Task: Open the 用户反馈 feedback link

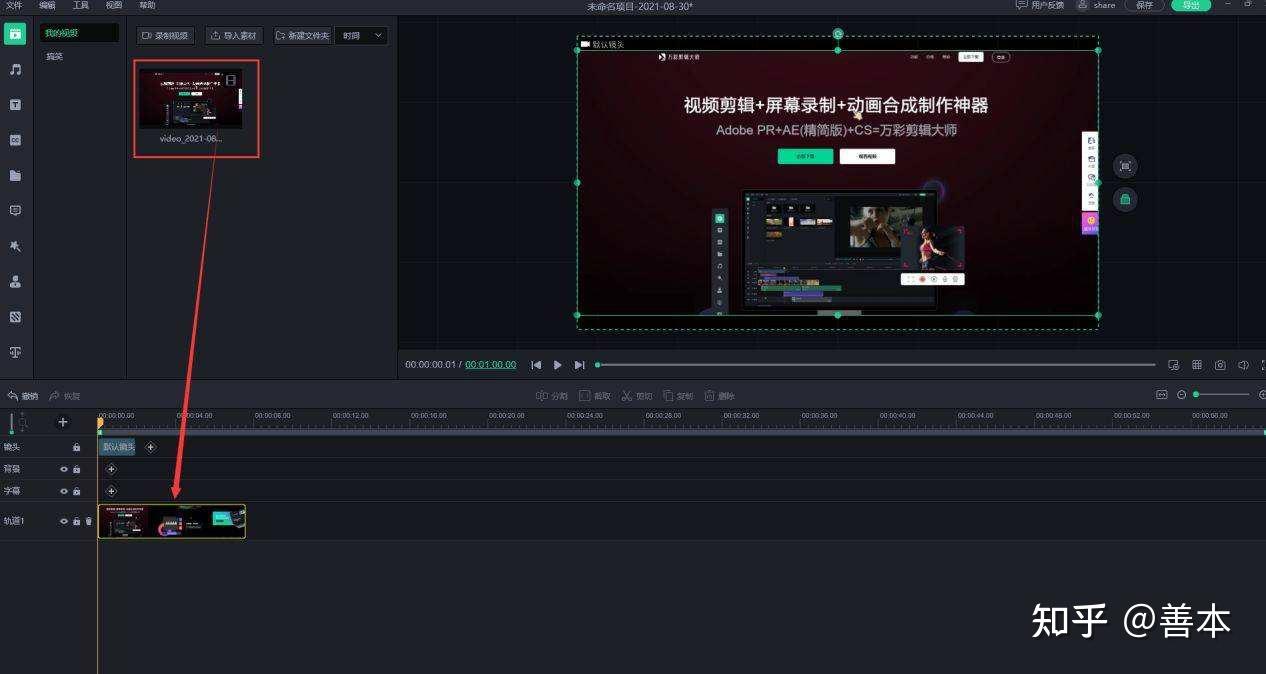Action: pyautogui.click(x=1040, y=5)
